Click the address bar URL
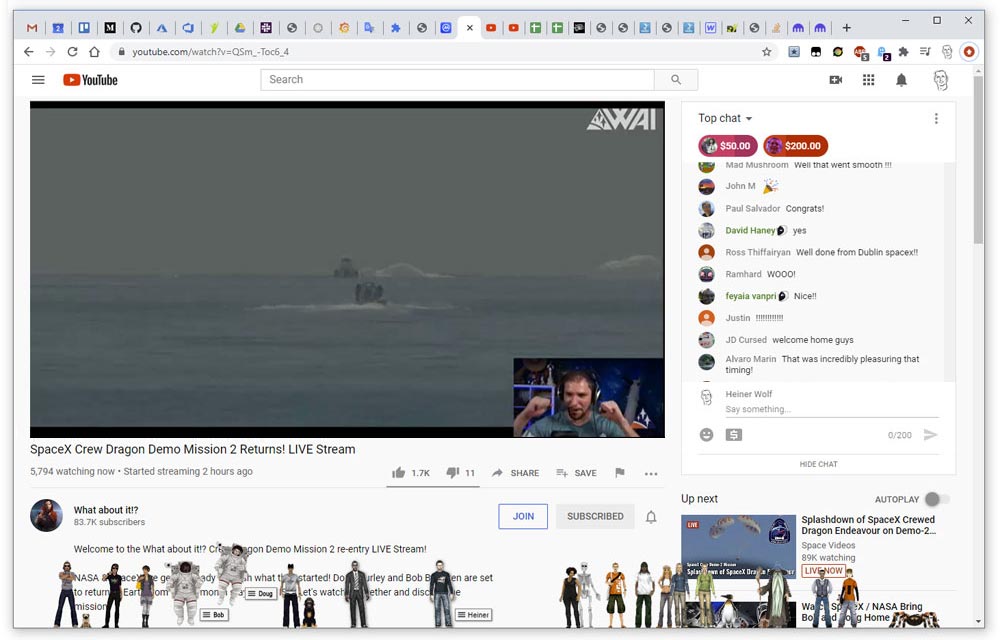The image size is (1000, 640). pyautogui.click(x=210, y=52)
